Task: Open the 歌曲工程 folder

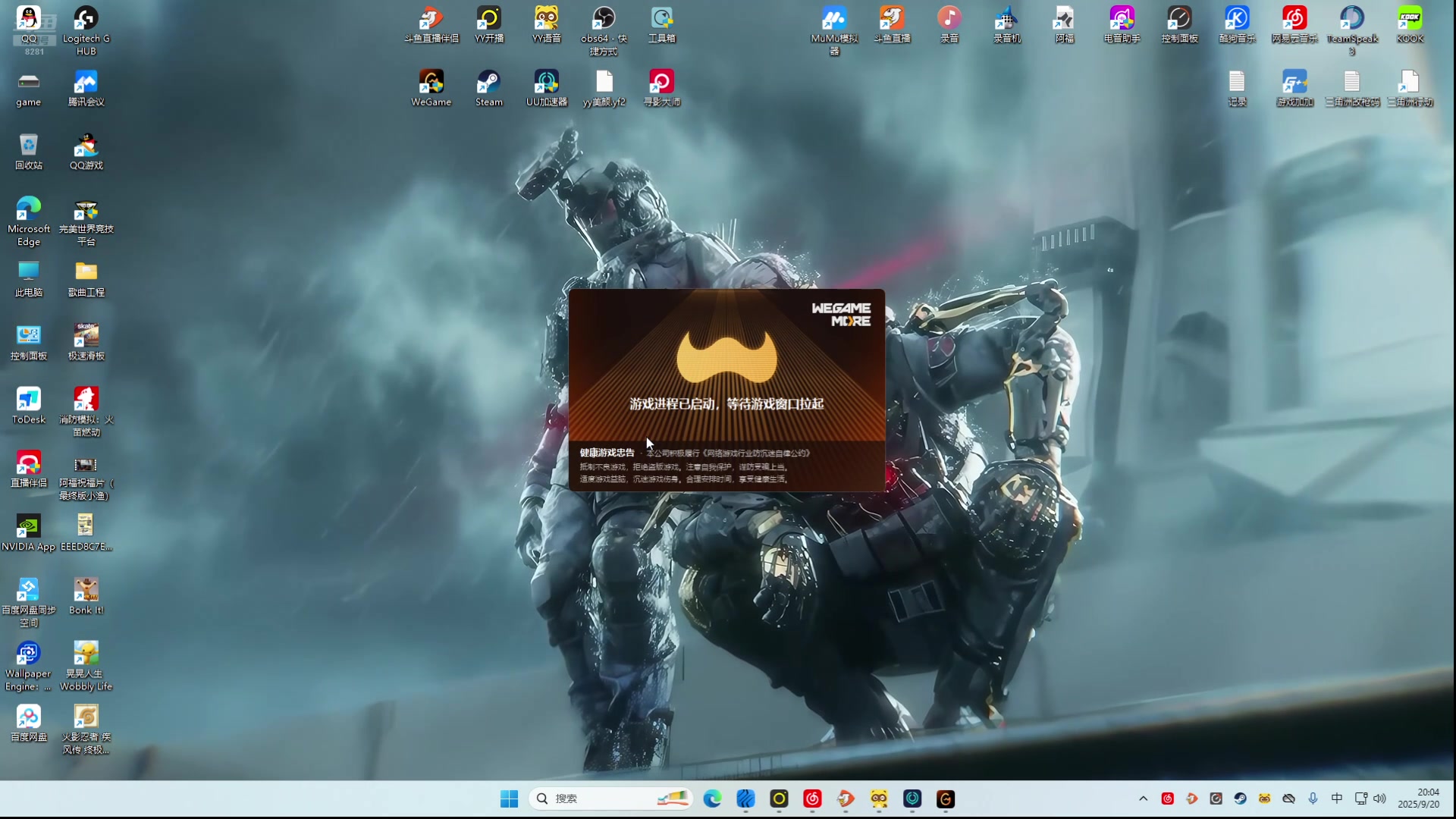Action: (x=86, y=278)
